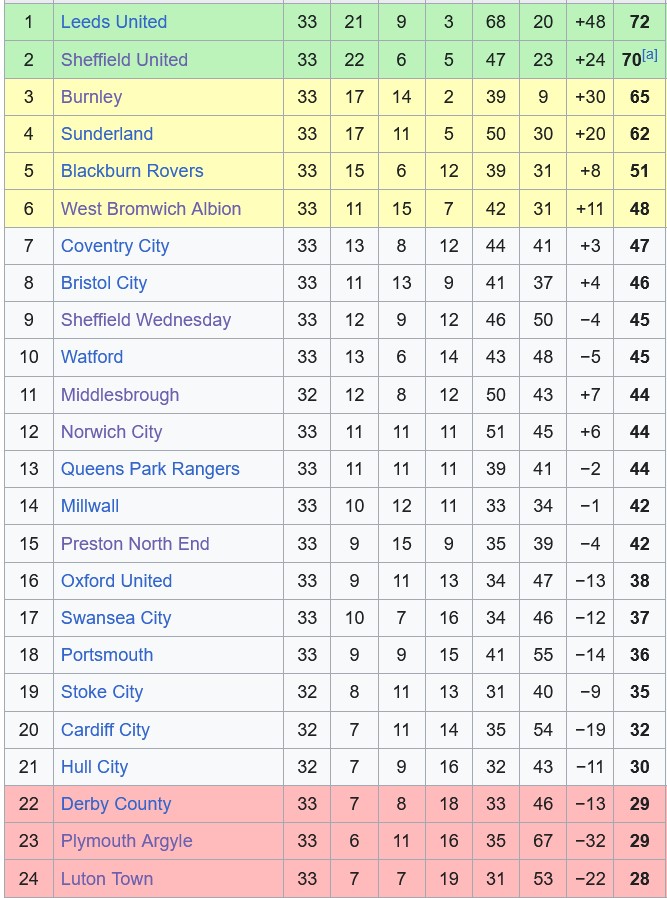667x898 pixels.
Task: Click the Plymouth Argyle link
Action: (x=126, y=841)
